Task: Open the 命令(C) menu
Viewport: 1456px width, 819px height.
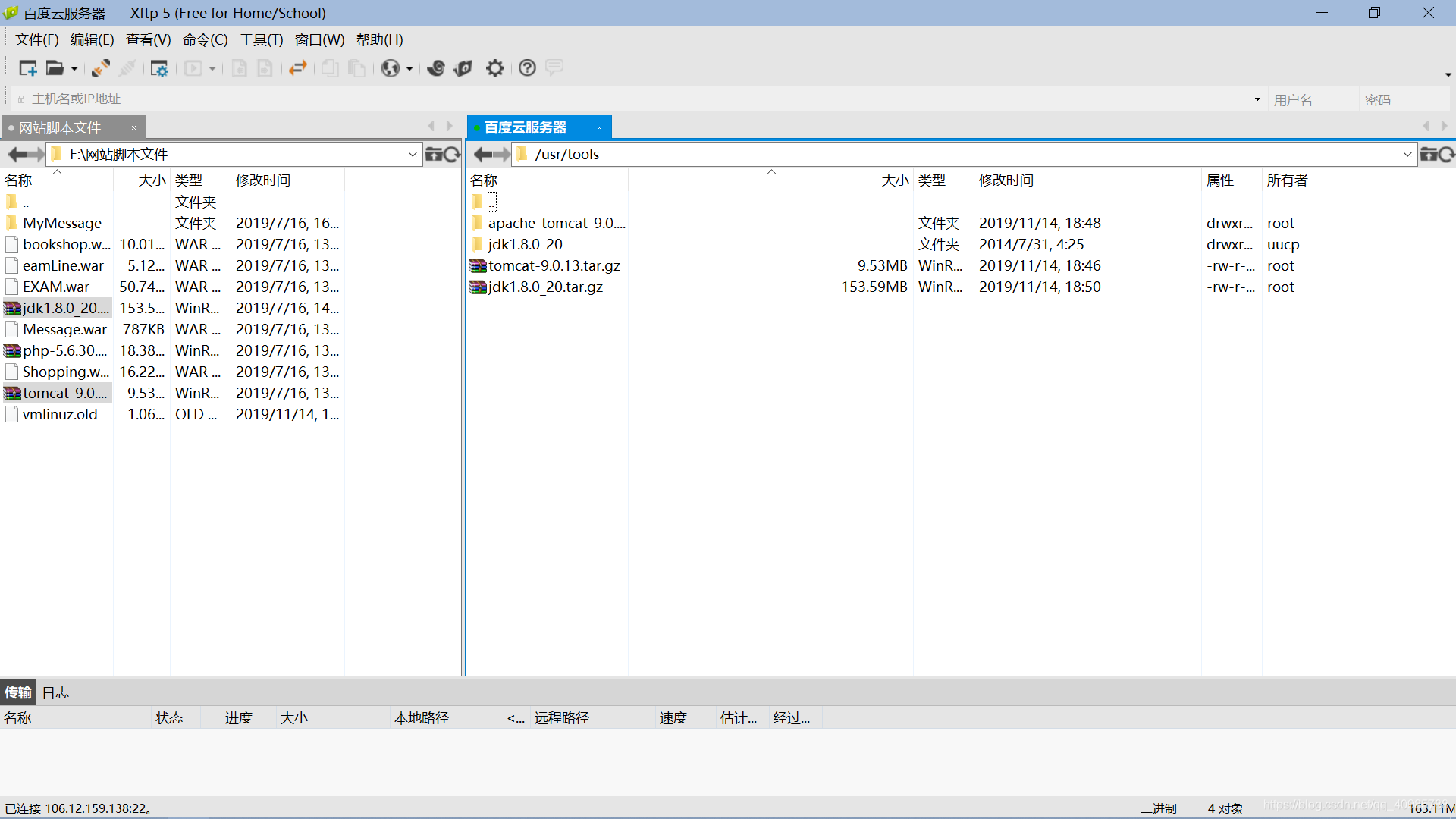Action: [205, 39]
